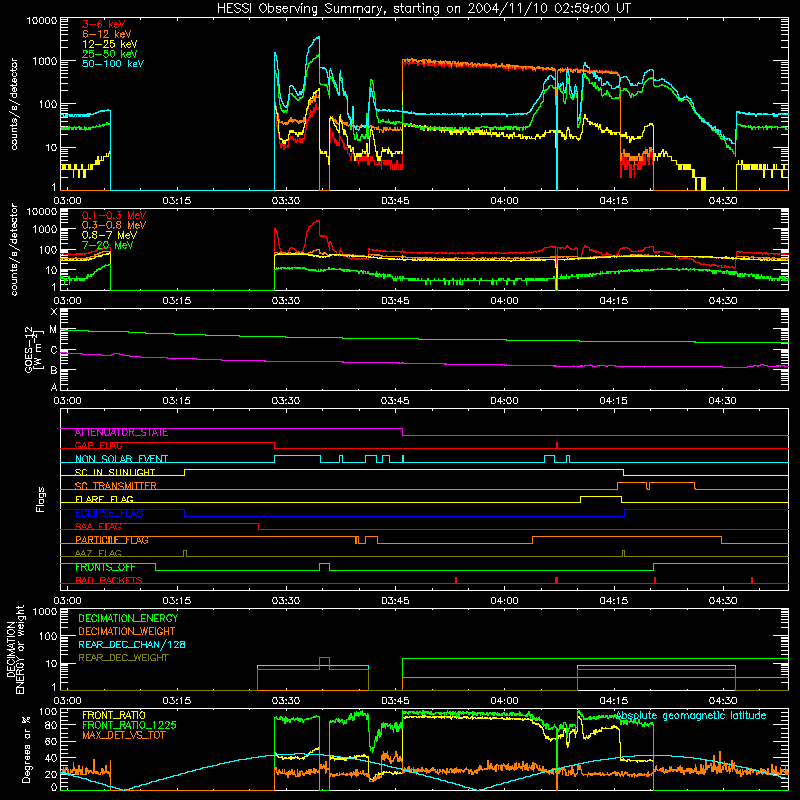
Task: Click 04:00 time tick below MeV panel
Action: point(505,301)
